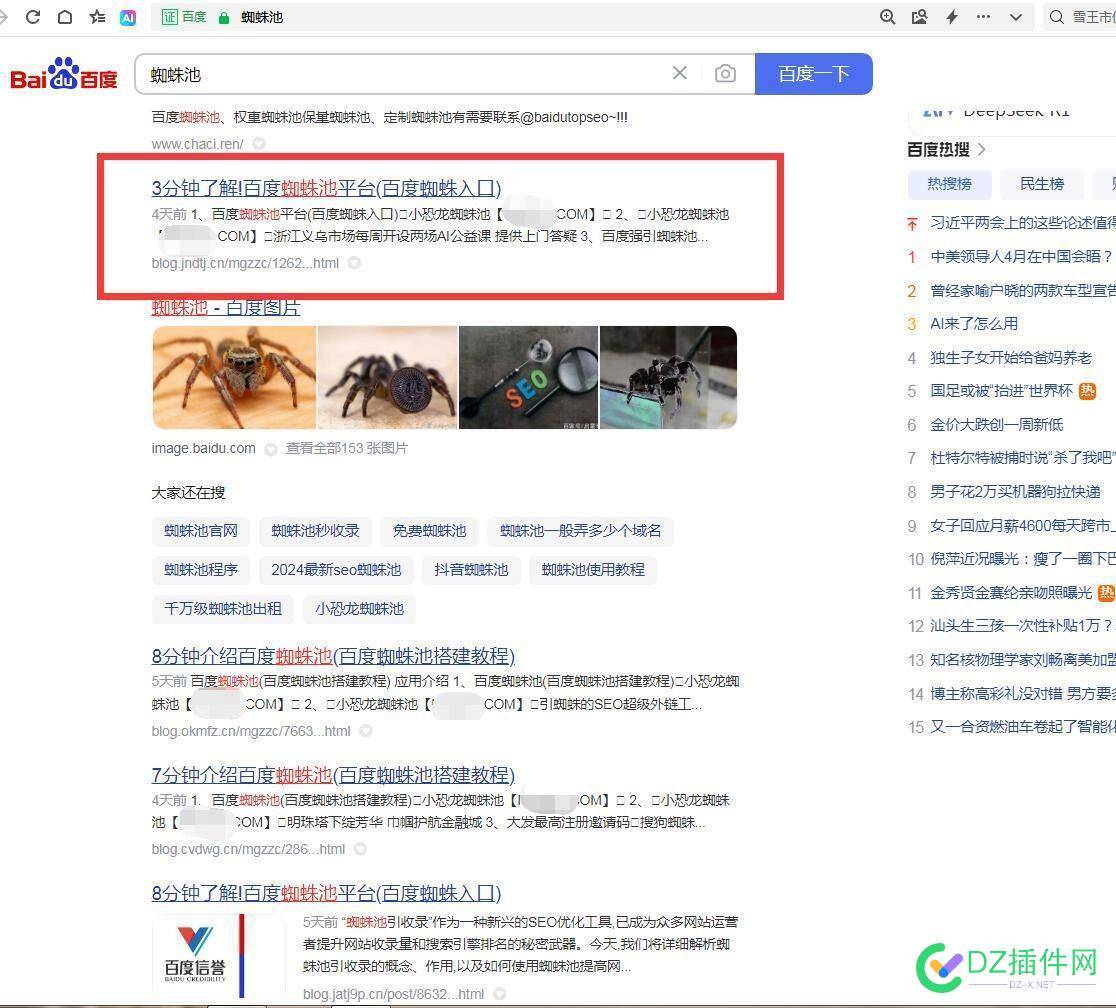The width and height of the screenshot is (1116, 1008).
Task: Select related search 小恐龙蜘蛛池
Action: [x=359, y=609]
